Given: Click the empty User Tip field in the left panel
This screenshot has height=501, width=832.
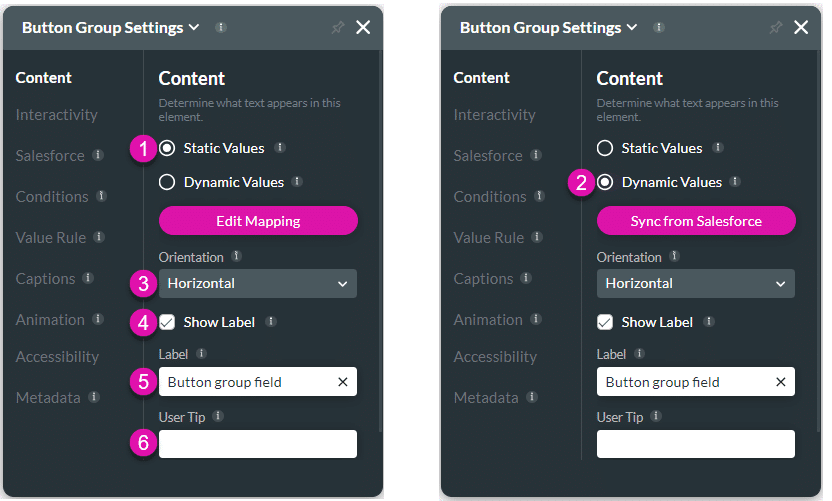Looking at the screenshot, I should tap(257, 444).
